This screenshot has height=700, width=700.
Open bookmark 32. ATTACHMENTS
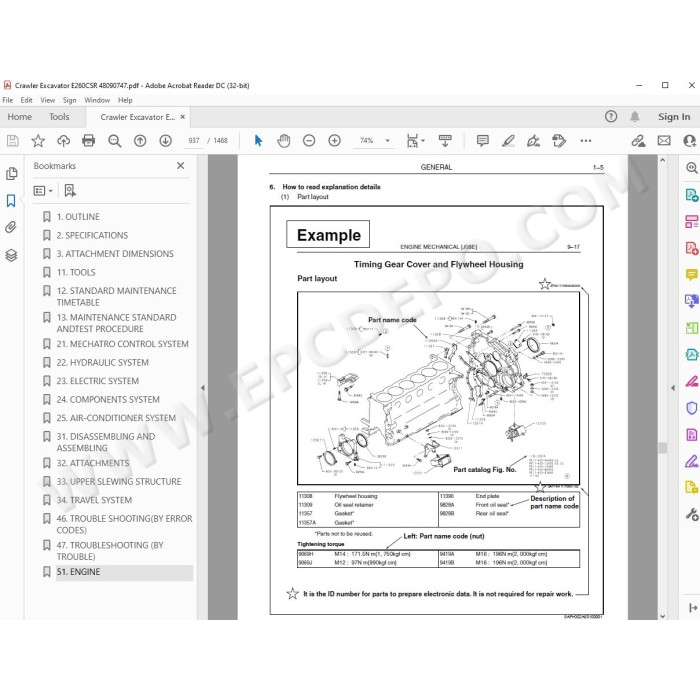[93, 463]
